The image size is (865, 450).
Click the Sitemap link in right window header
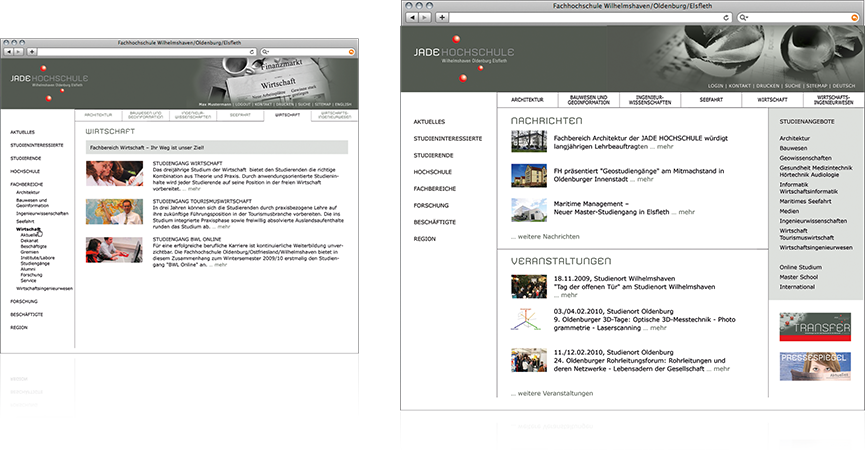(x=819, y=86)
